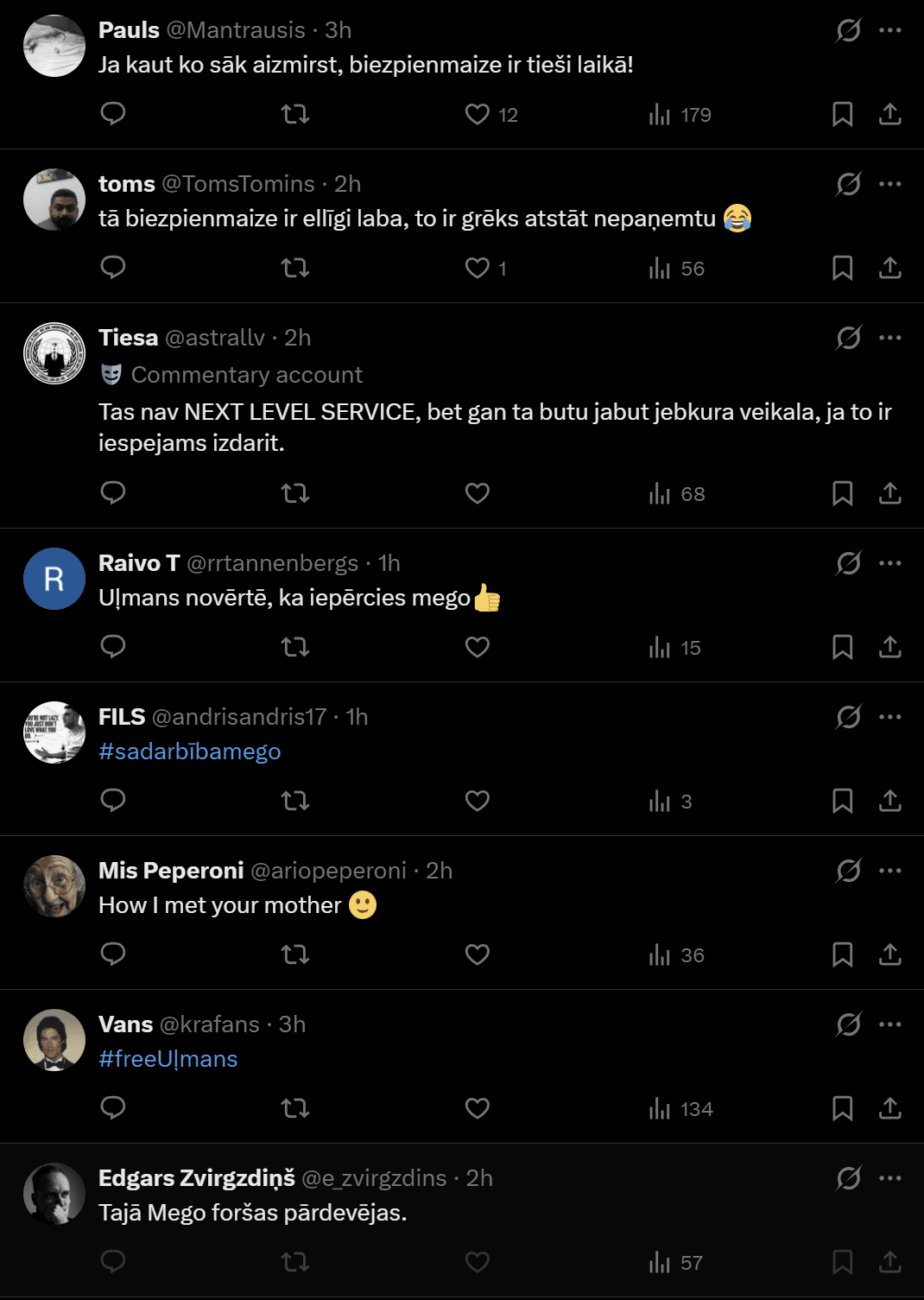
Task: Open more options menu on Tiesa tweet
Action: 889,338
